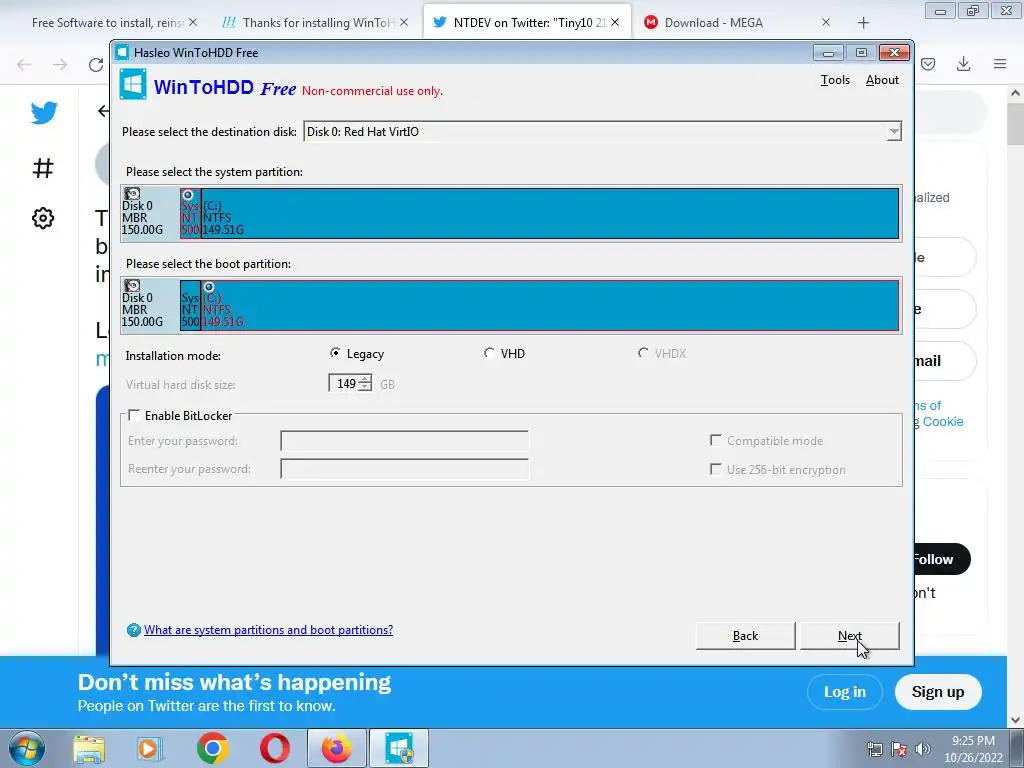Click the help question-mark icon
The image size is (1024, 768).
(134, 630)
